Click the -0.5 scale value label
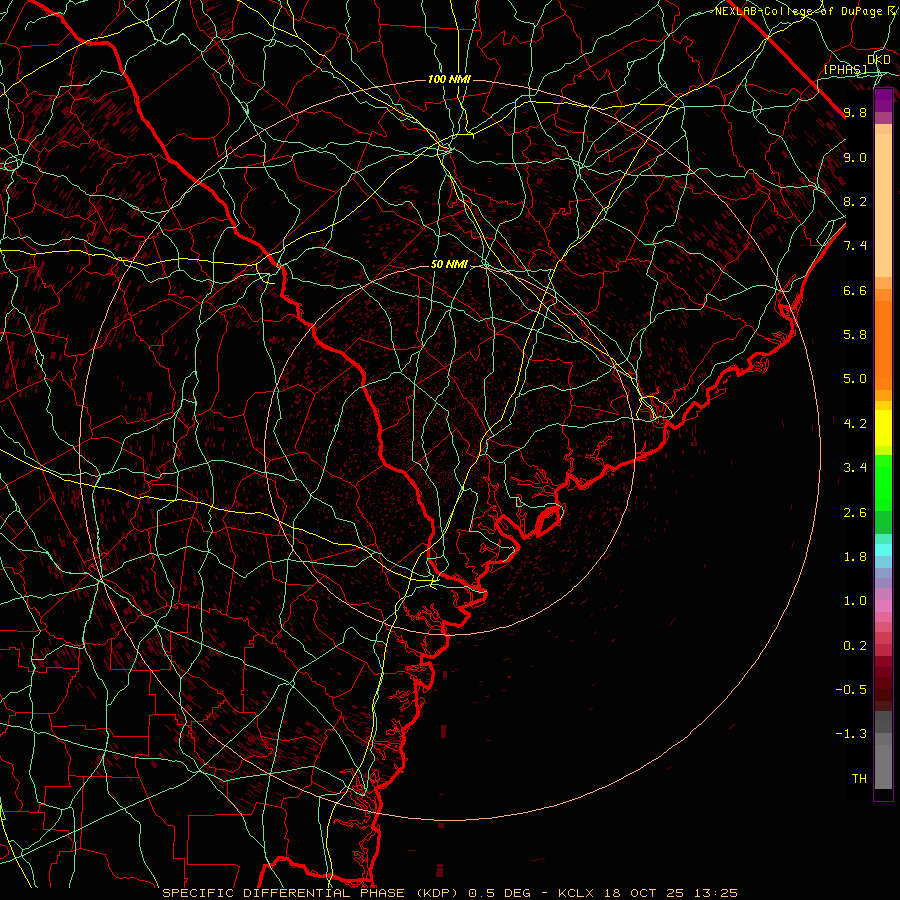 pyautogui.click(x=851, y=690)
